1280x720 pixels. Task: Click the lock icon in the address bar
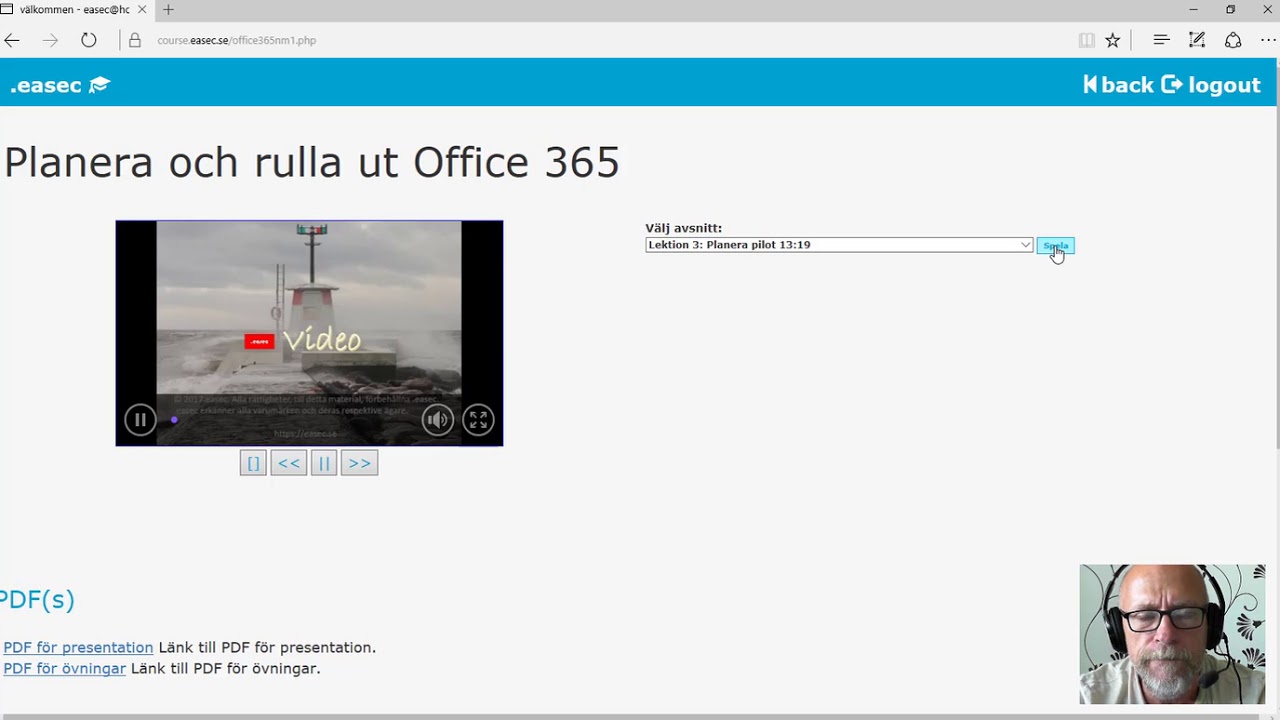134,40
